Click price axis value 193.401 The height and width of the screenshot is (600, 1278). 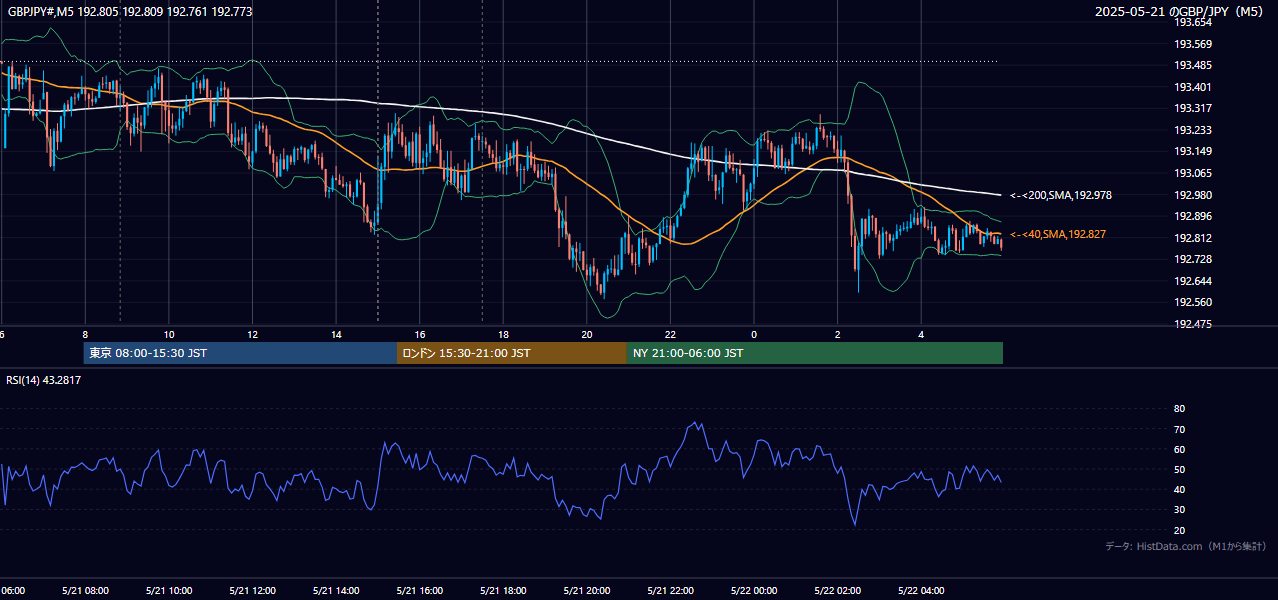pyautogui.click(x=1192, y=87)
